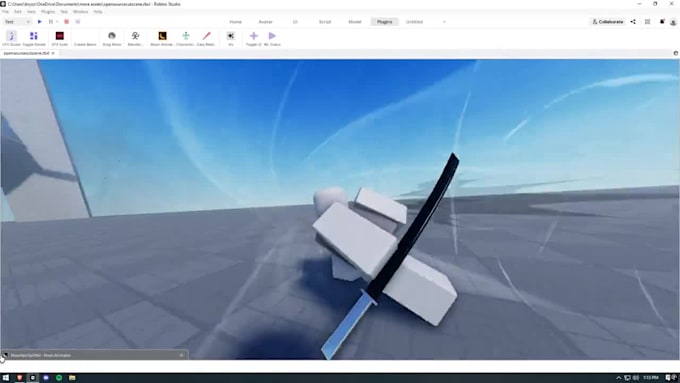This screenshot has height=383, width=680.
Task: Click the taskbar clock
Action: pos(651,378)
